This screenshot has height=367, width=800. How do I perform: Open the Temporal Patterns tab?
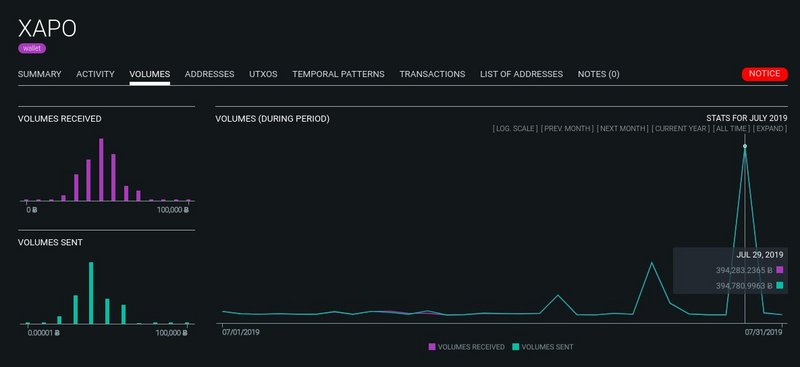[338, 74]
